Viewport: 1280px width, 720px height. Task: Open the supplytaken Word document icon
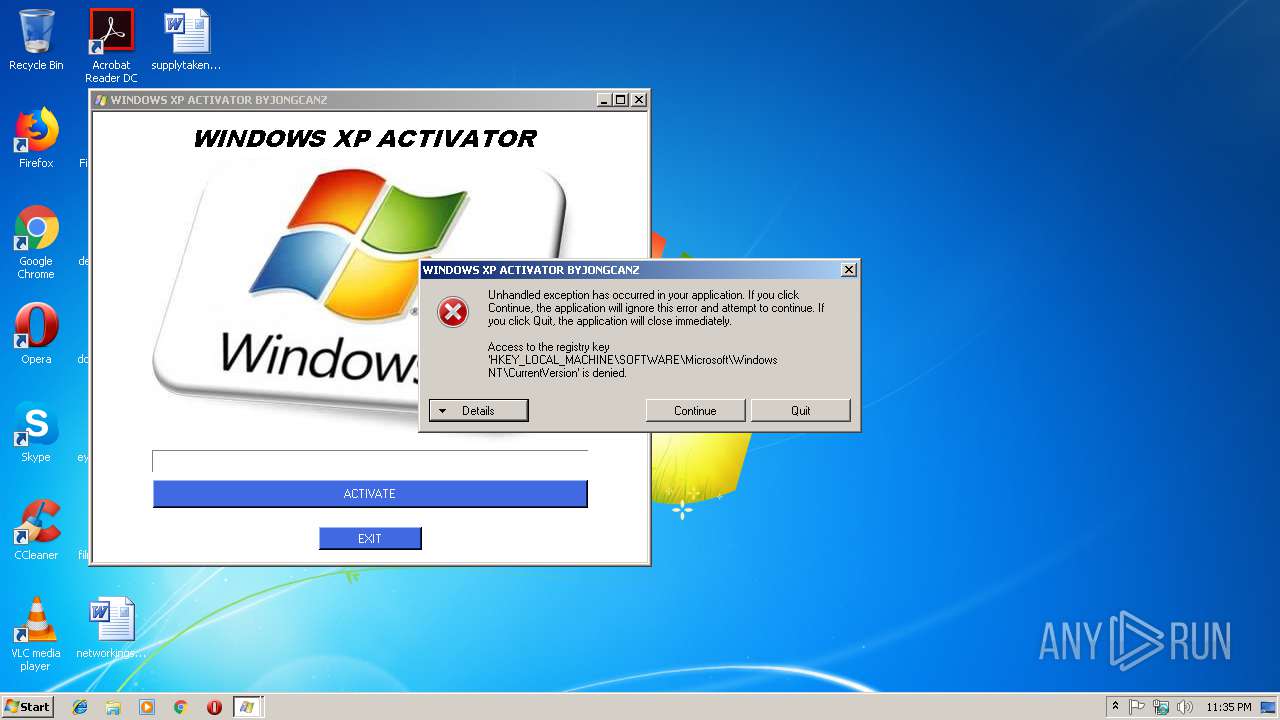186,40
